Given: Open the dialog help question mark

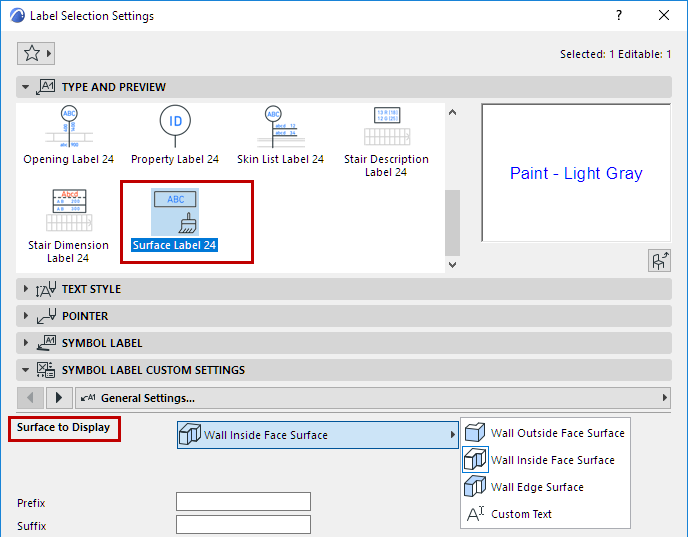Looking at the screenshot, I should pos(619,15).
